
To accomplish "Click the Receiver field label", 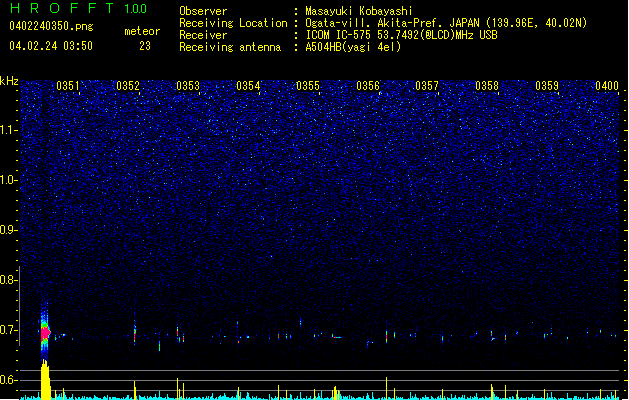I will point(203,35).
